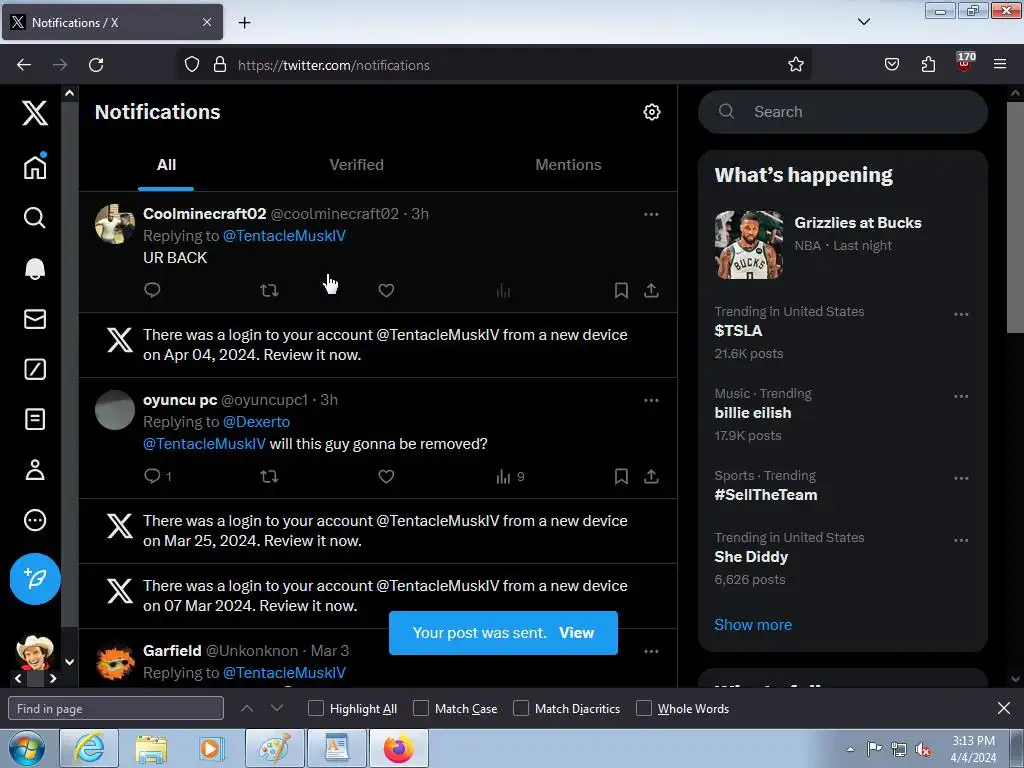
Task: Open Grizzlies at Bucks event
Action: pyautogui.click(x=842, y=245)
